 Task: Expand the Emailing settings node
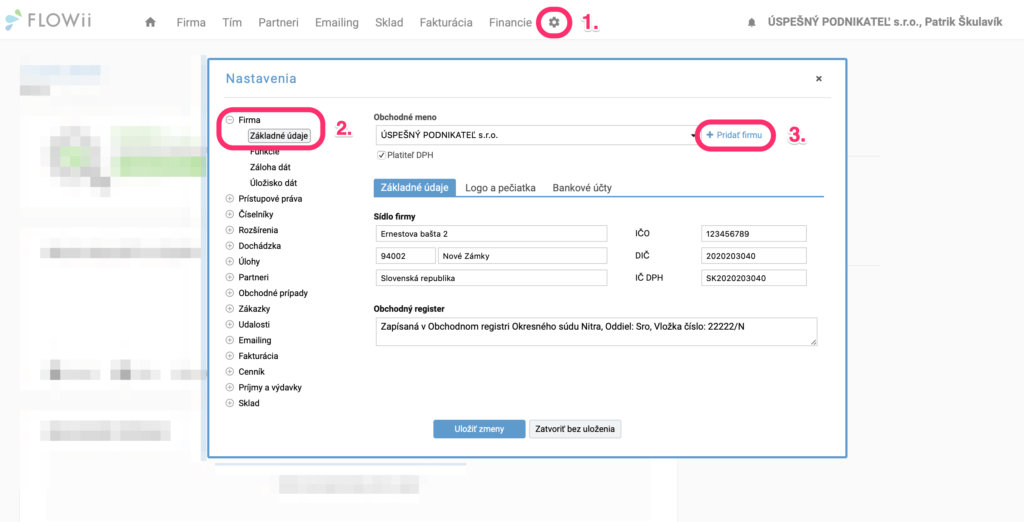click(229, 340)
